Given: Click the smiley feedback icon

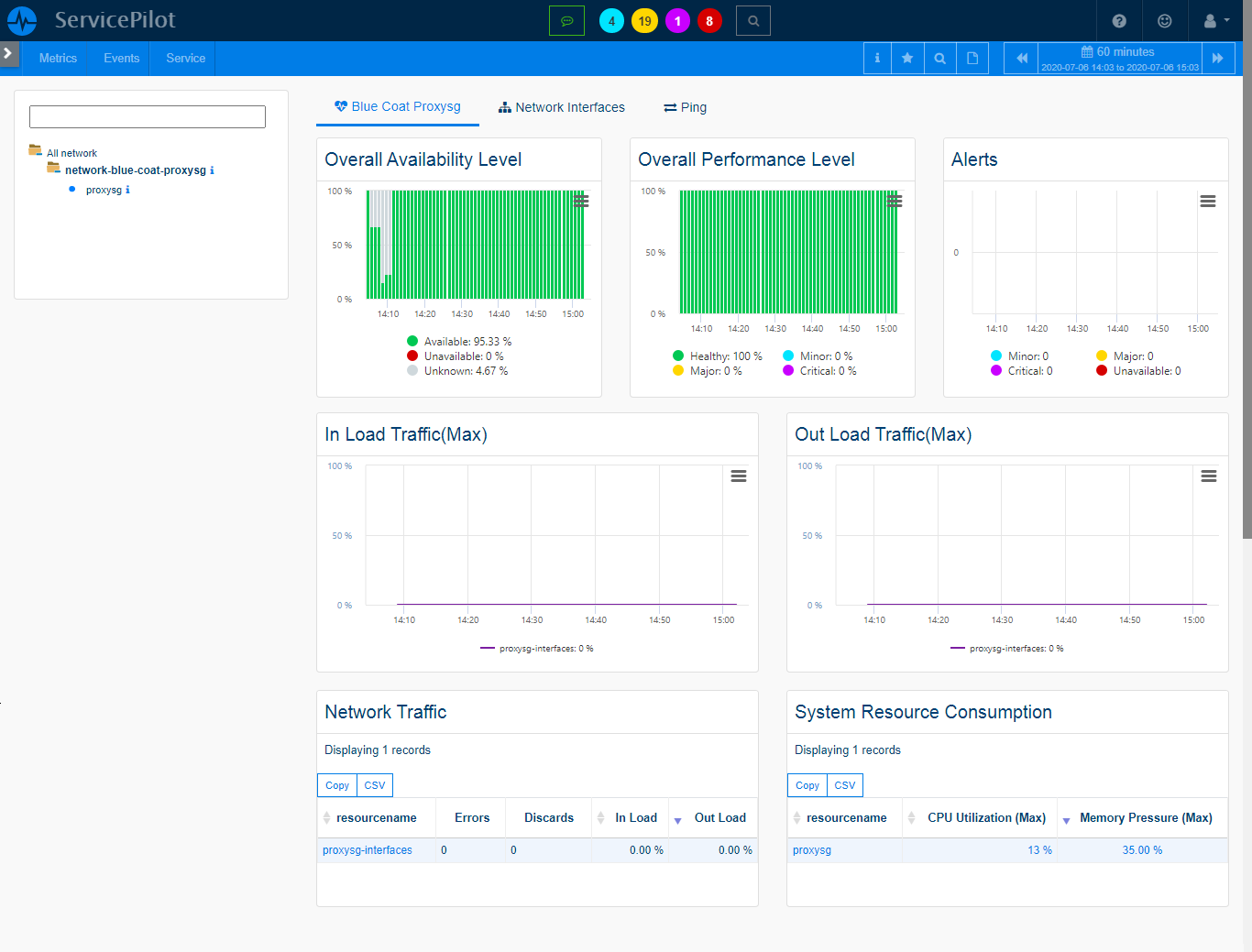Looking at the screenshot, I should [1164, 21].
